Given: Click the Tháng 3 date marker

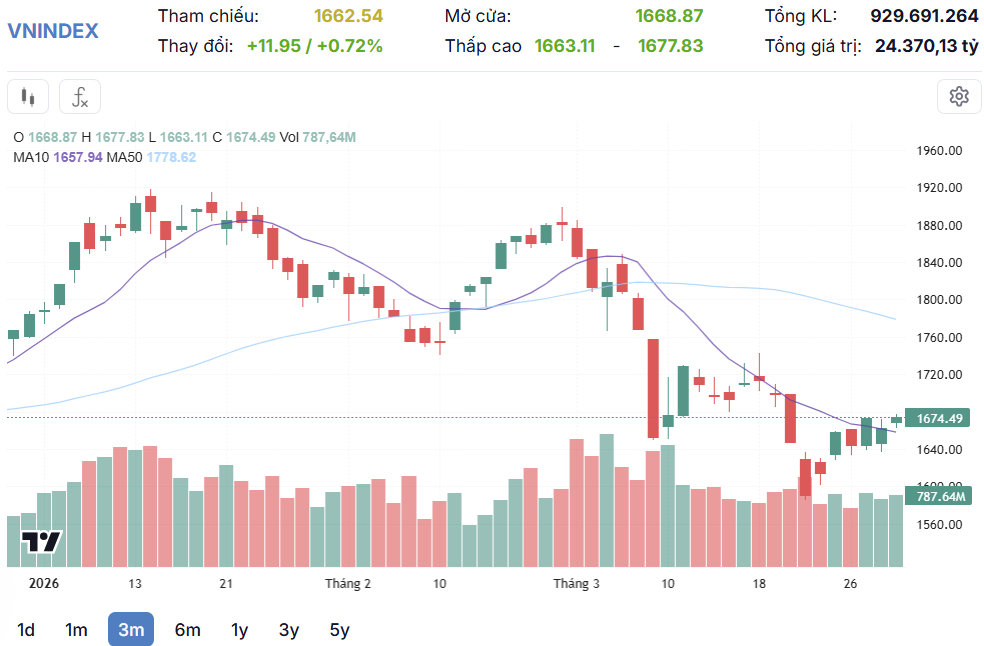Looking at the screenshot, I should click(577, 584).
